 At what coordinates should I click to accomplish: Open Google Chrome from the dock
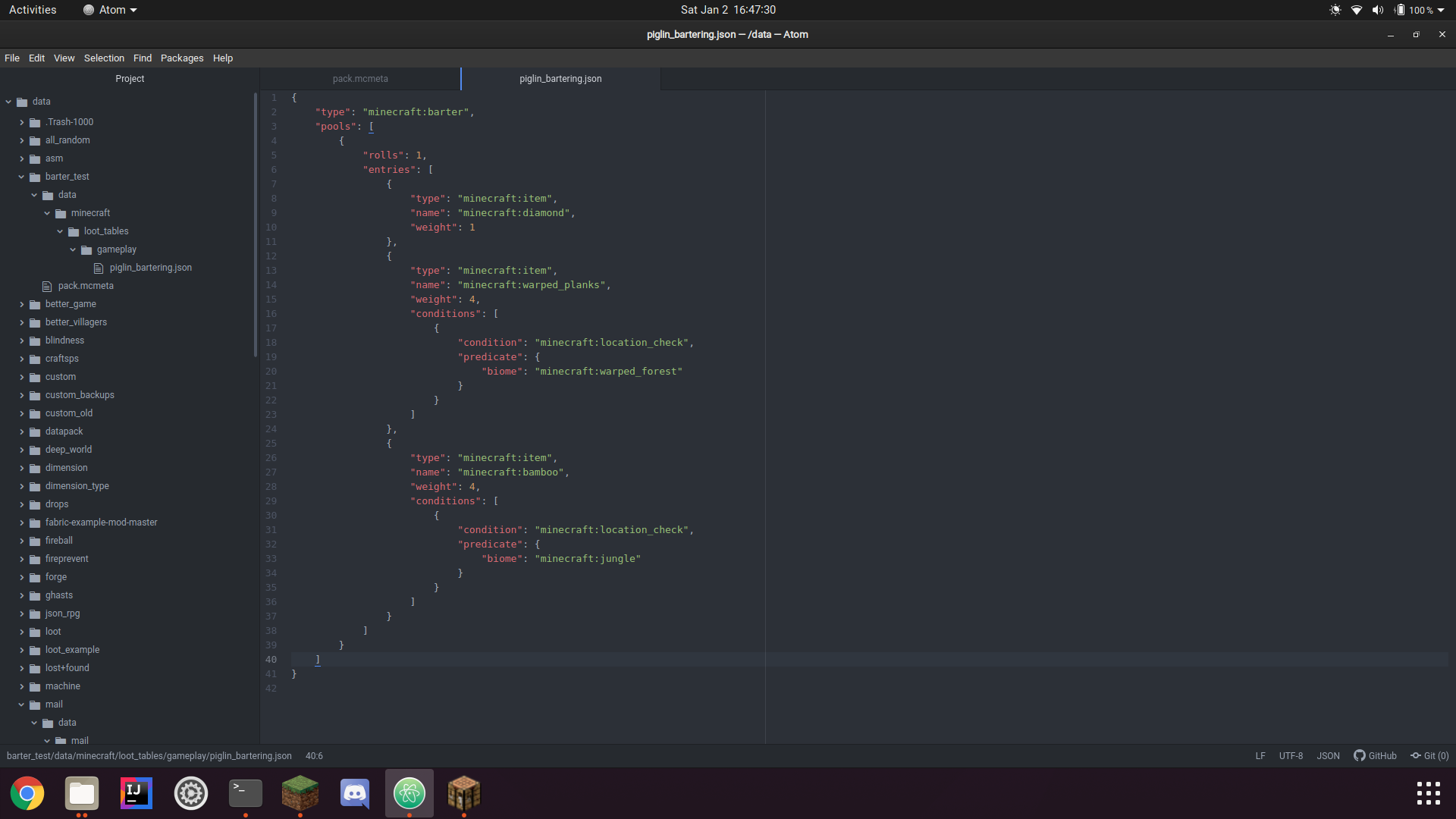[x=27, y=794]
